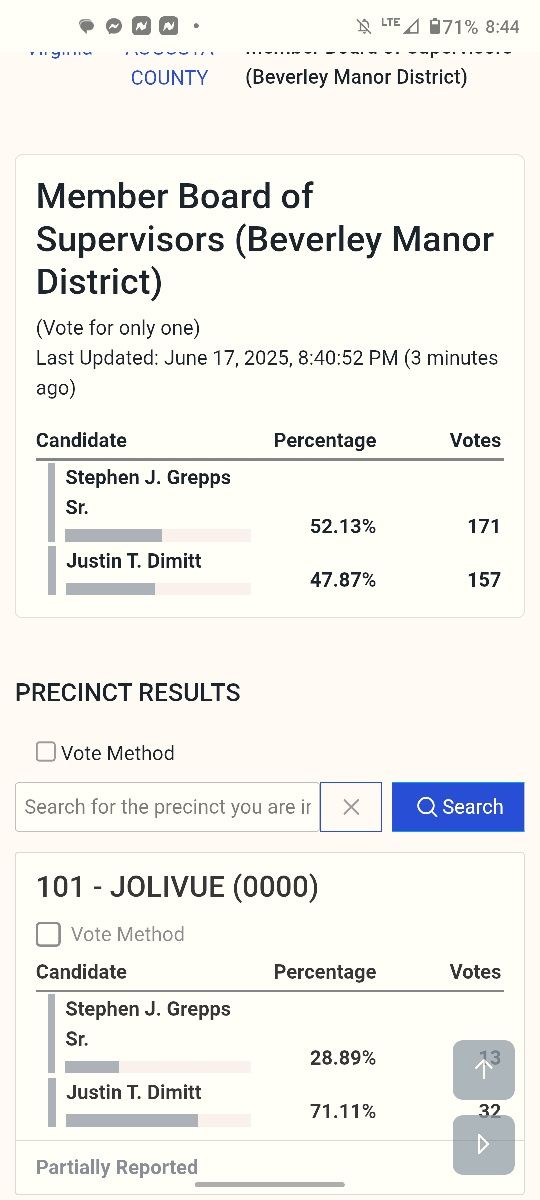Clear the precinct search with X button
Image resolution: width=540 pixels, height=1200 pixels.
pos(351,807)
